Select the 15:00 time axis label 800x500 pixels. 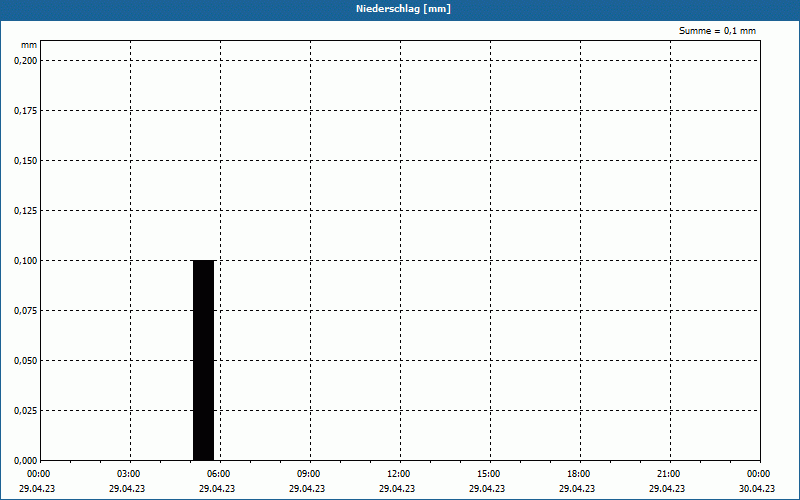point(488,474)
